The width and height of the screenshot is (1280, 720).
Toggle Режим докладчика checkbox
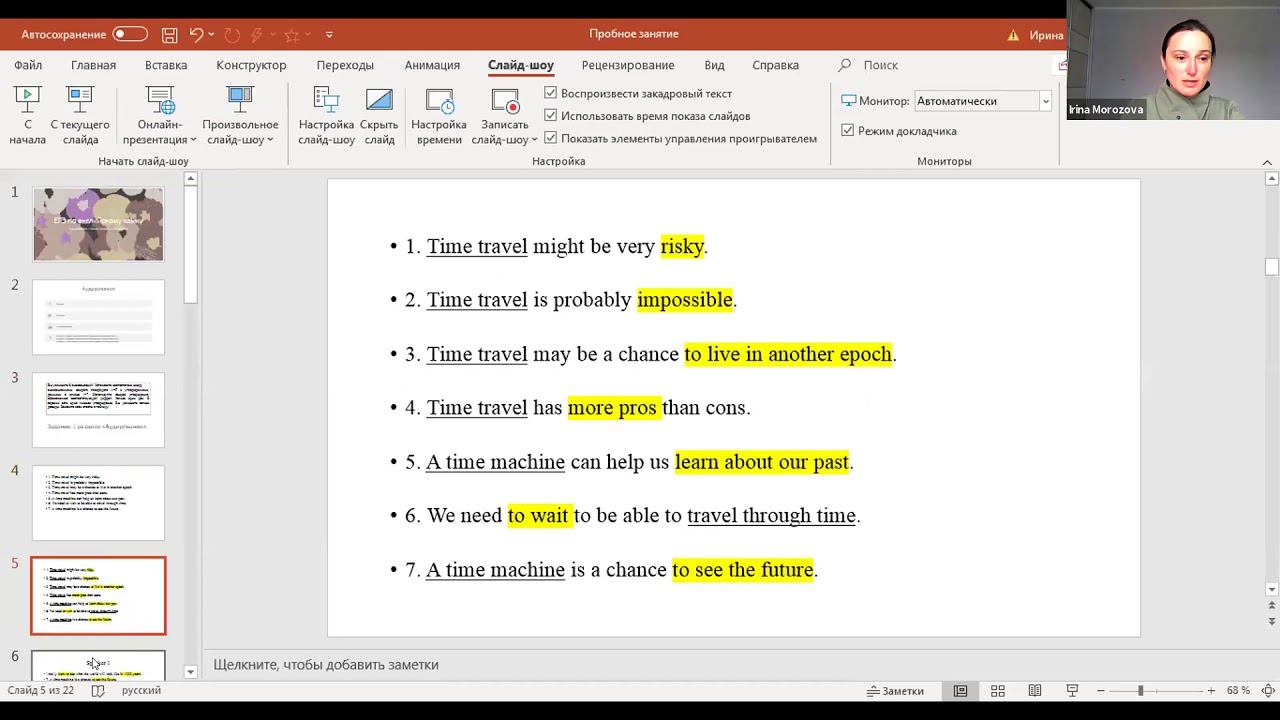pos(848,131)
